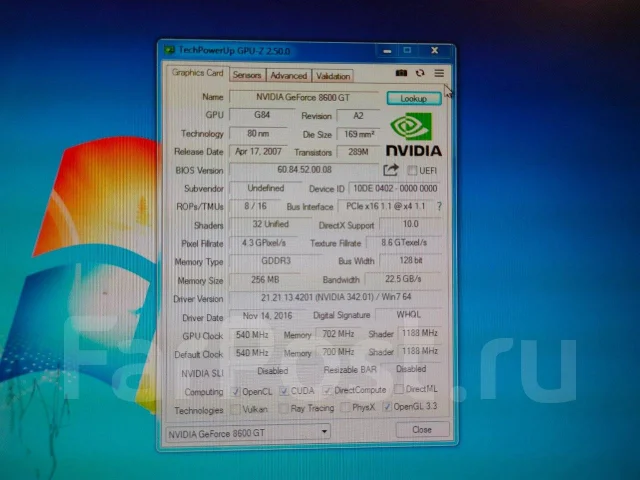Screen dimensions: 640x480
Task: Click the Bus Interface PCIe x16 1.1 value
Action: 385,207
